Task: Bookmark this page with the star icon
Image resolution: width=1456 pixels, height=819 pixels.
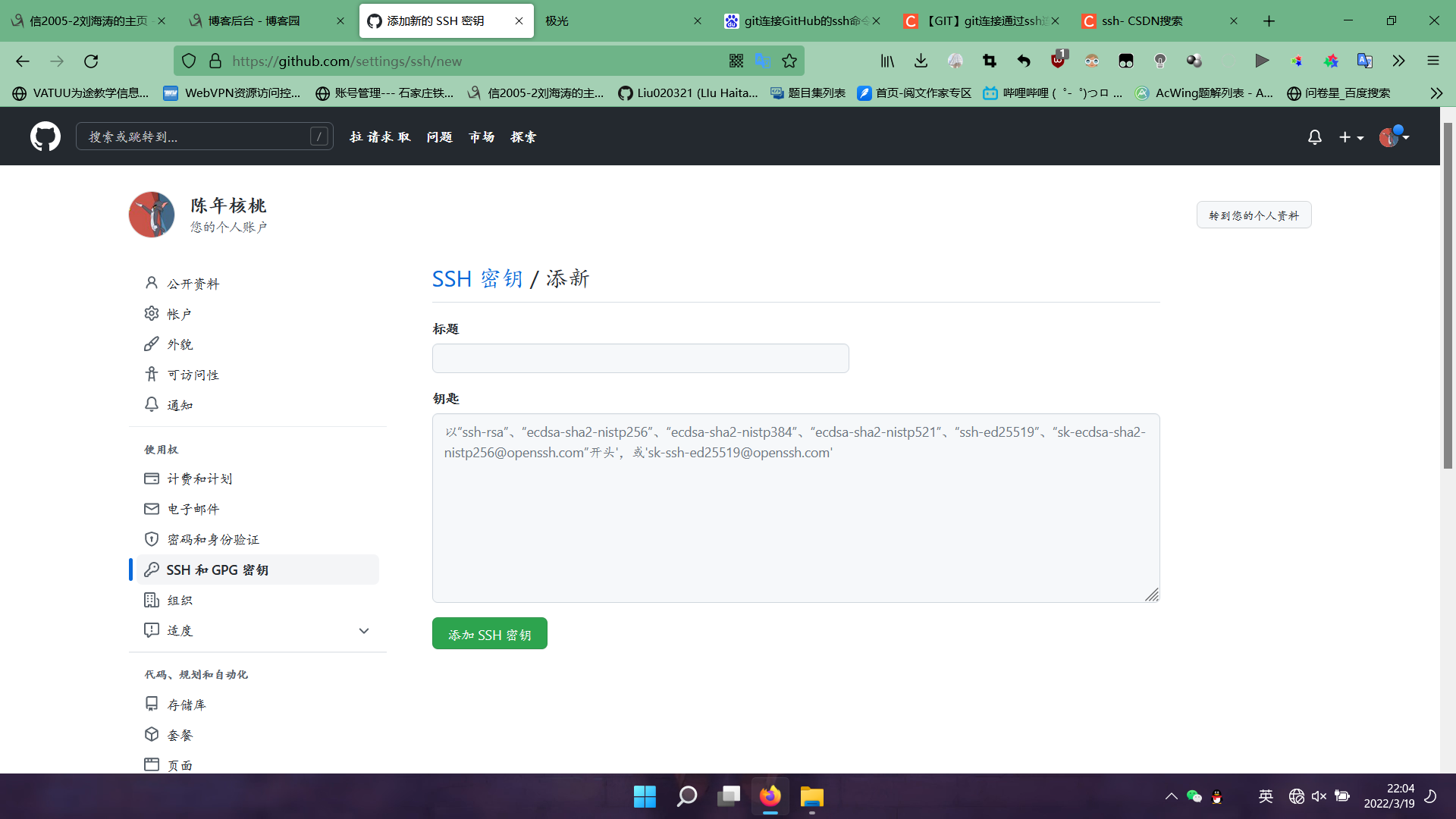Action: (789, 61)
